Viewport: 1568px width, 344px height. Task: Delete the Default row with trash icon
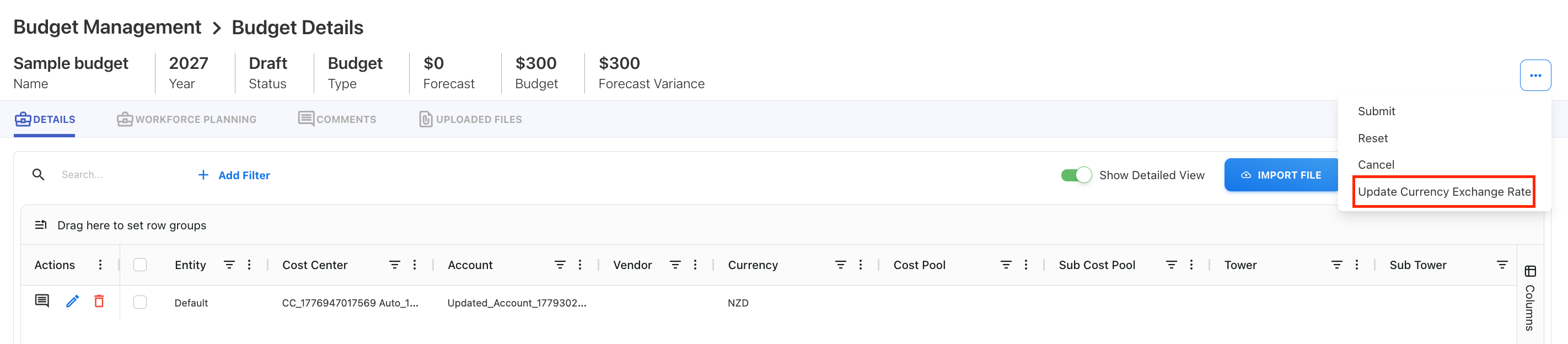(x=99, y=301)
